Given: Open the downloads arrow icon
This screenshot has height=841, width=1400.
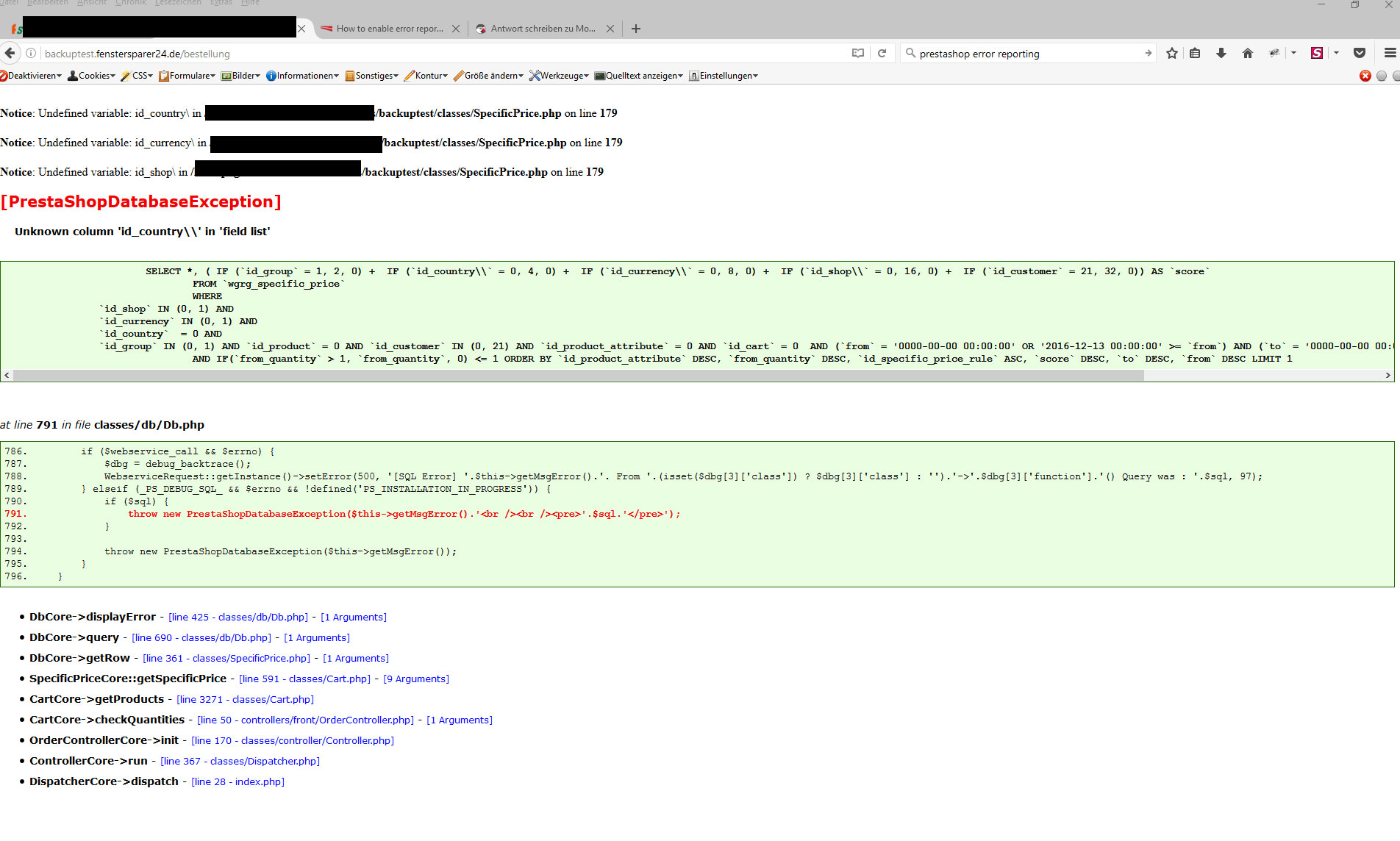Looking at the screenshot, I should pos(1221,53).
